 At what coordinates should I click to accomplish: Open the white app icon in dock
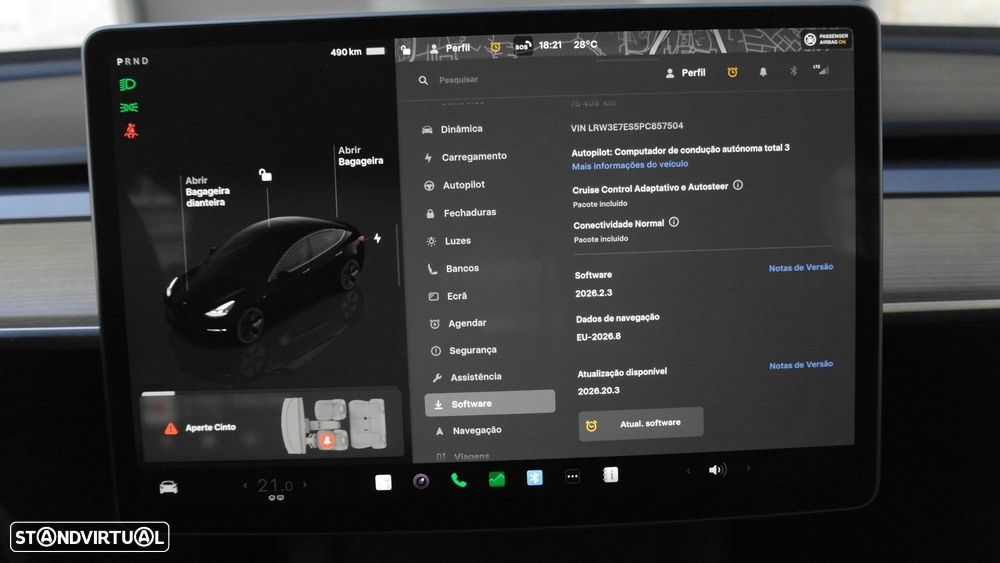[383, 482]
